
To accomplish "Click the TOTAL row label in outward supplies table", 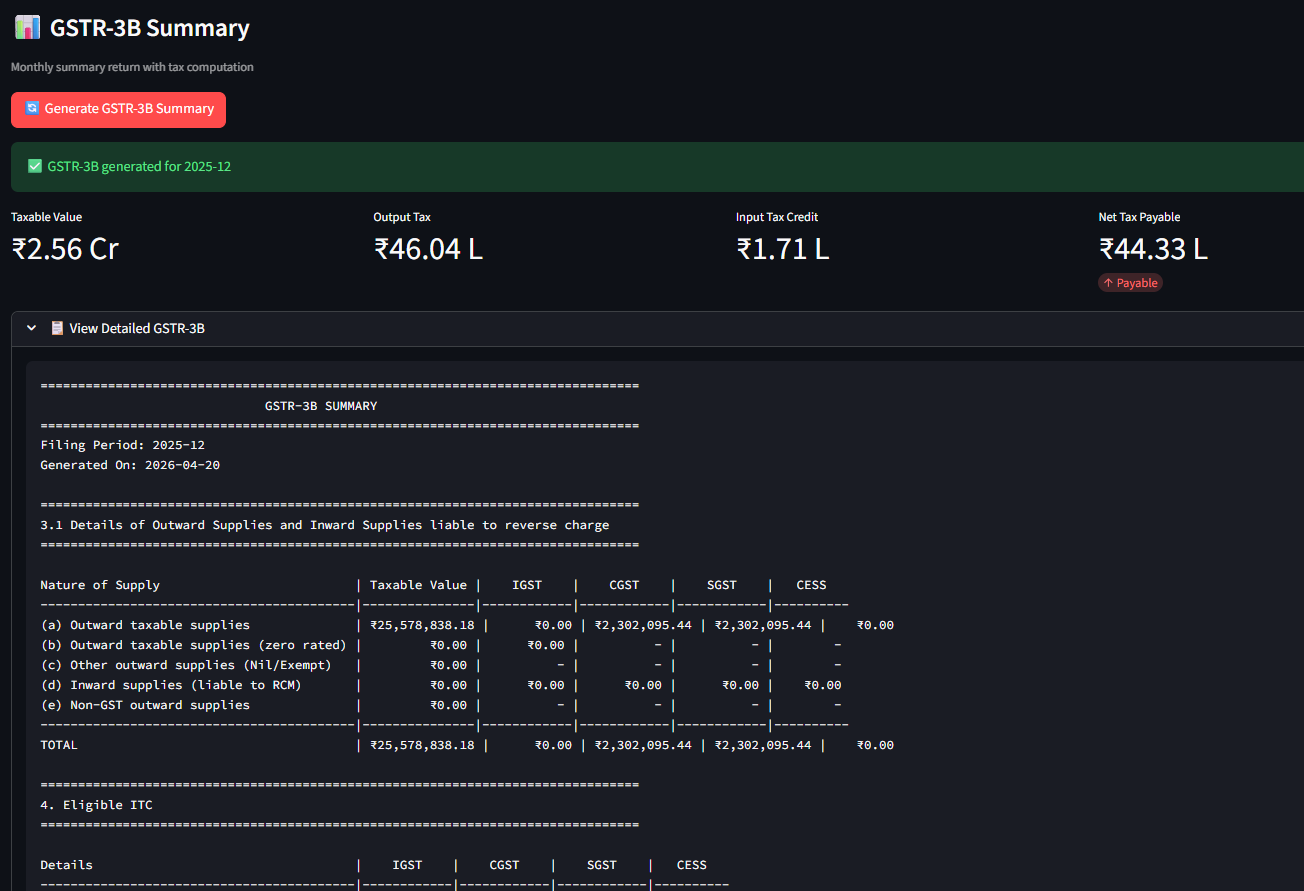I will click(59, 745).
